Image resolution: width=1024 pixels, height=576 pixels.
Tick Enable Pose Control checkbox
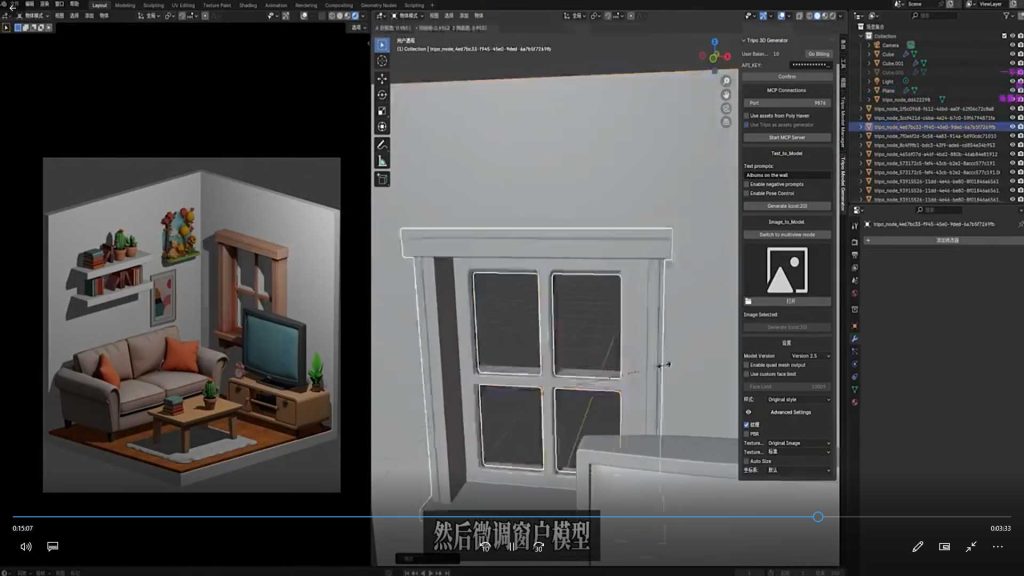746,193
